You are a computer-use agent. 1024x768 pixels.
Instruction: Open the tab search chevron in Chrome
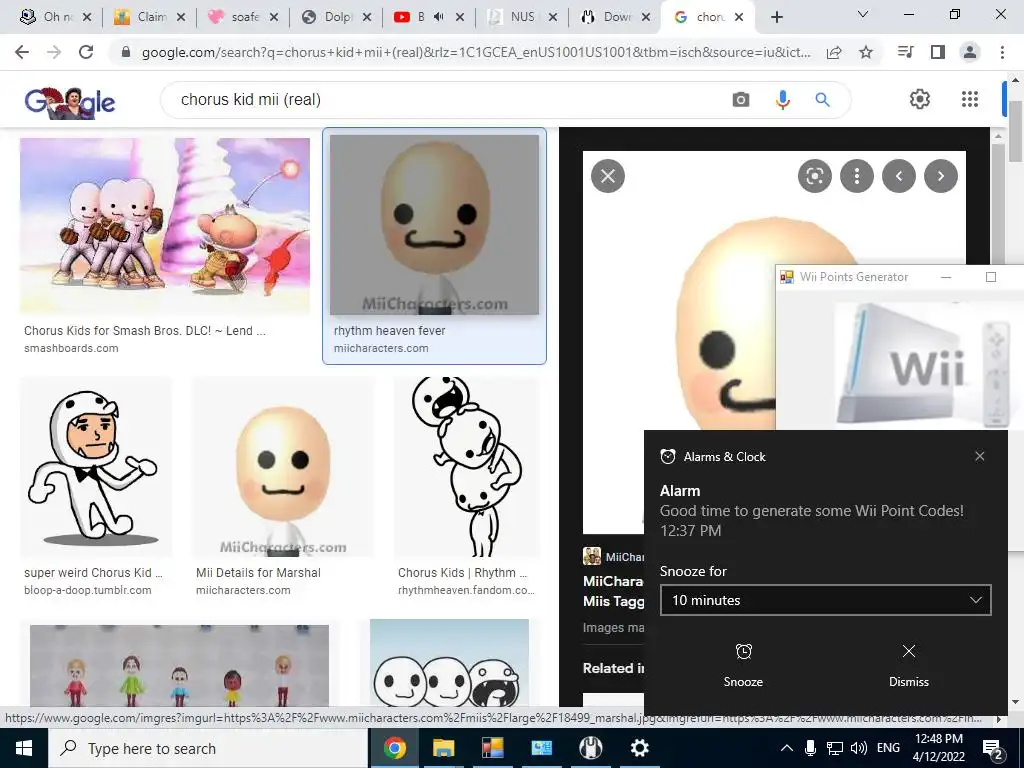pyautogui.click(x=863, y=14)
